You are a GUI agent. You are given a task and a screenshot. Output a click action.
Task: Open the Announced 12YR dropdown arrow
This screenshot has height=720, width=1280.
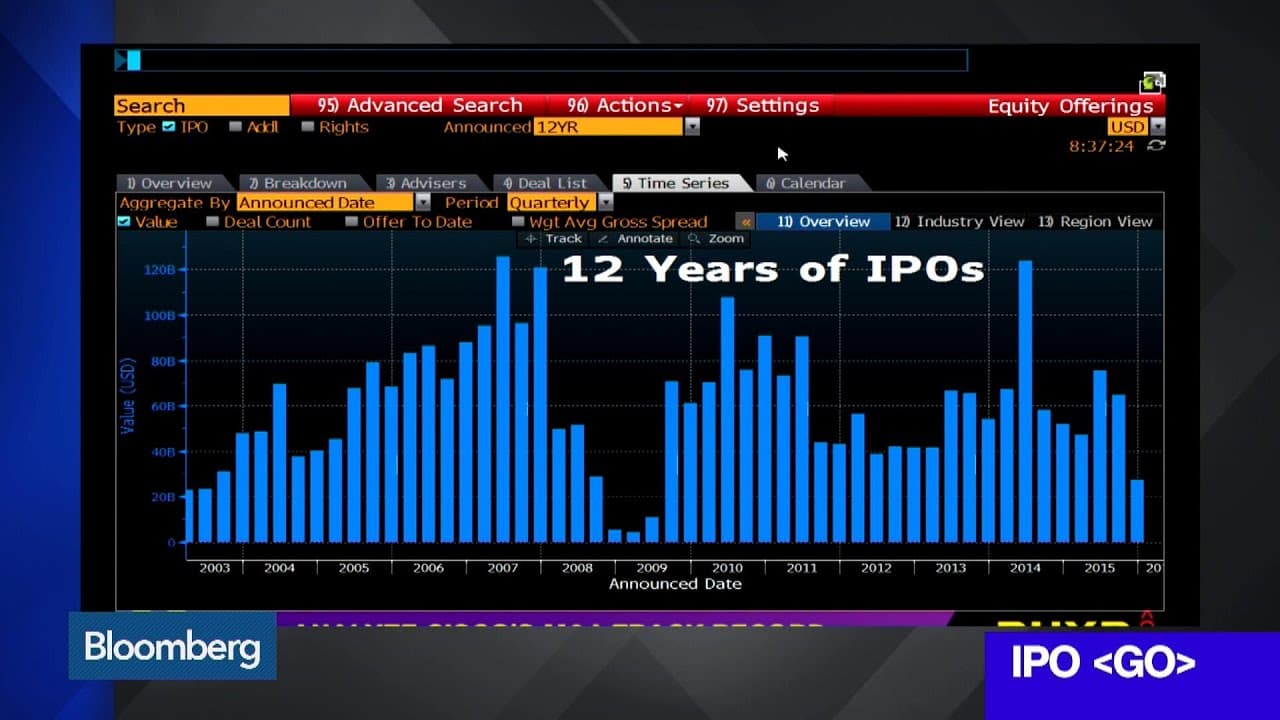tap(692, 127)
